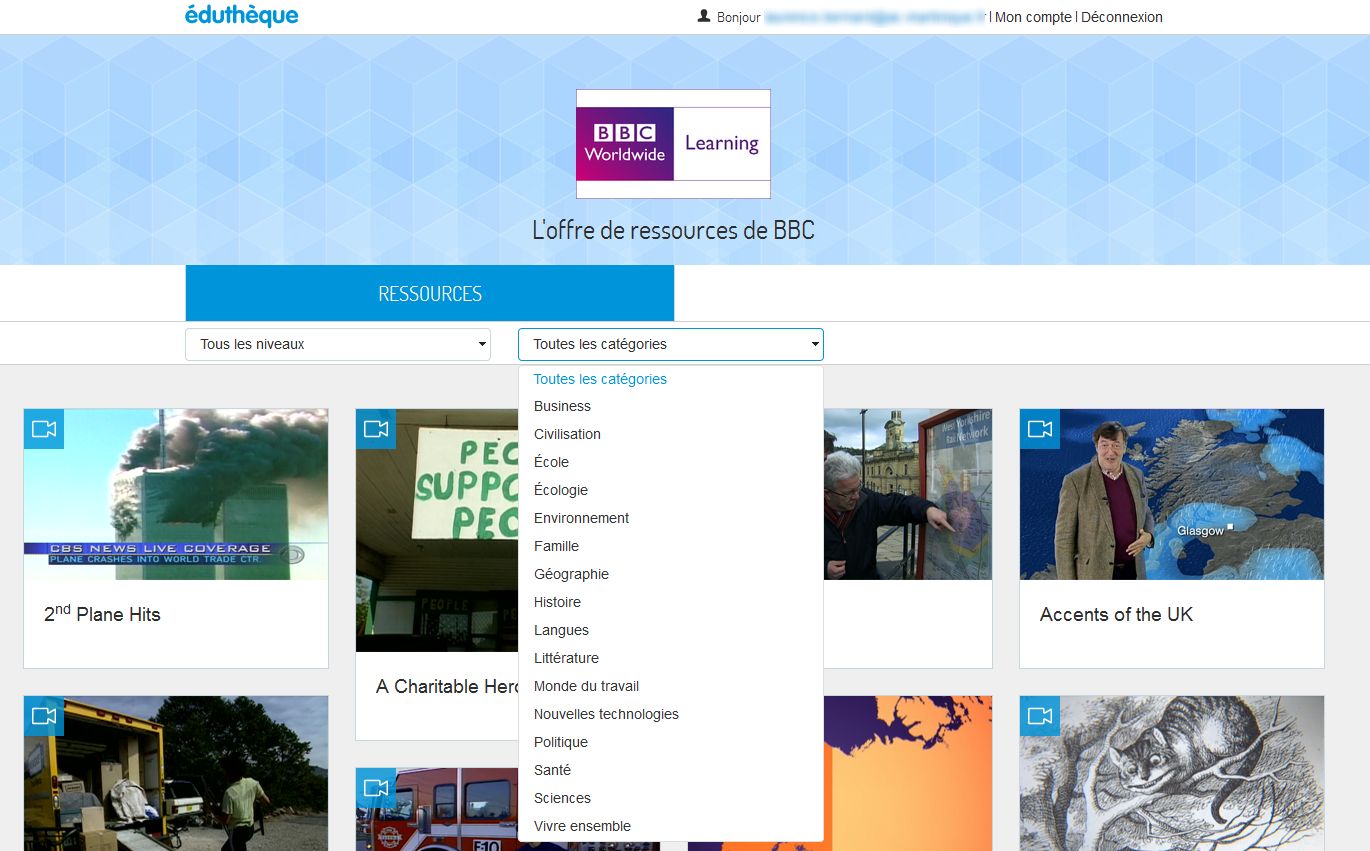Click the user profile icon beside Bonjour
Viewport: 1370px width, 851px height.
pyautogui.click(x=704, y=16)
